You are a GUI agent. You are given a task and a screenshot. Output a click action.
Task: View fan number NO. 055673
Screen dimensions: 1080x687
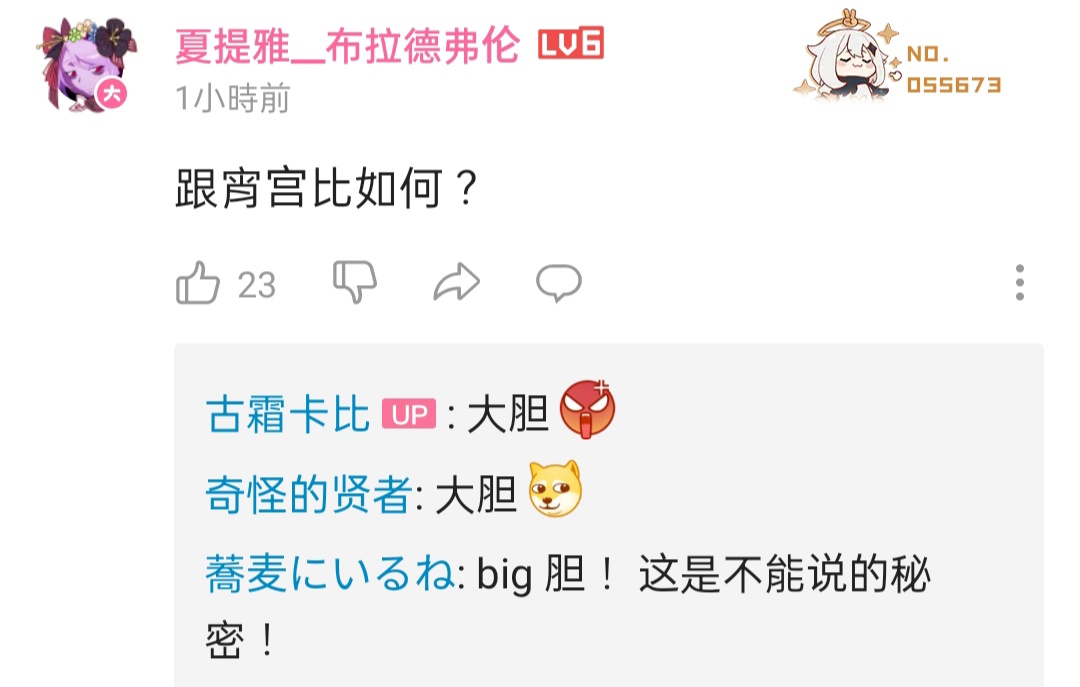tap(954, 69)
